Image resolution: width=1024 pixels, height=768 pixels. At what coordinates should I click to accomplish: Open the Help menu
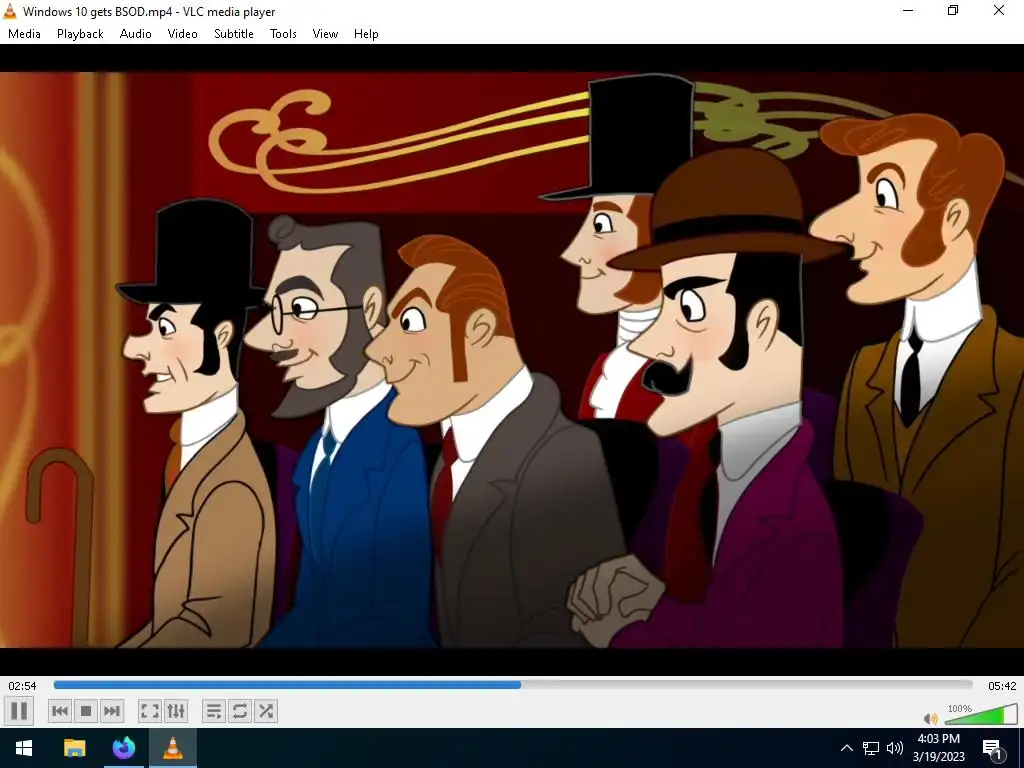(x=366, y=34)
